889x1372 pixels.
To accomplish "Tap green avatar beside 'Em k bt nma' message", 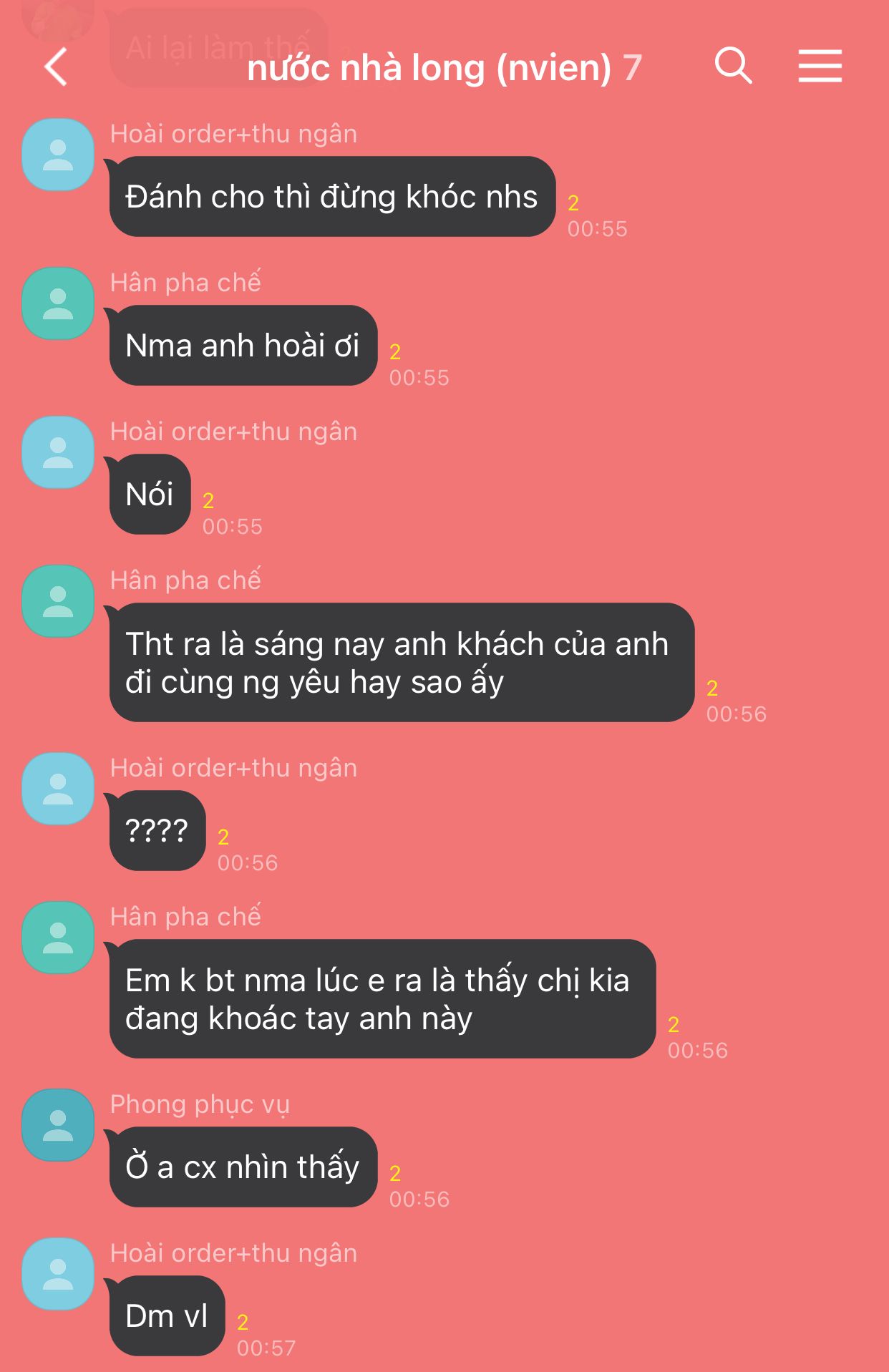I will point(58,938).
